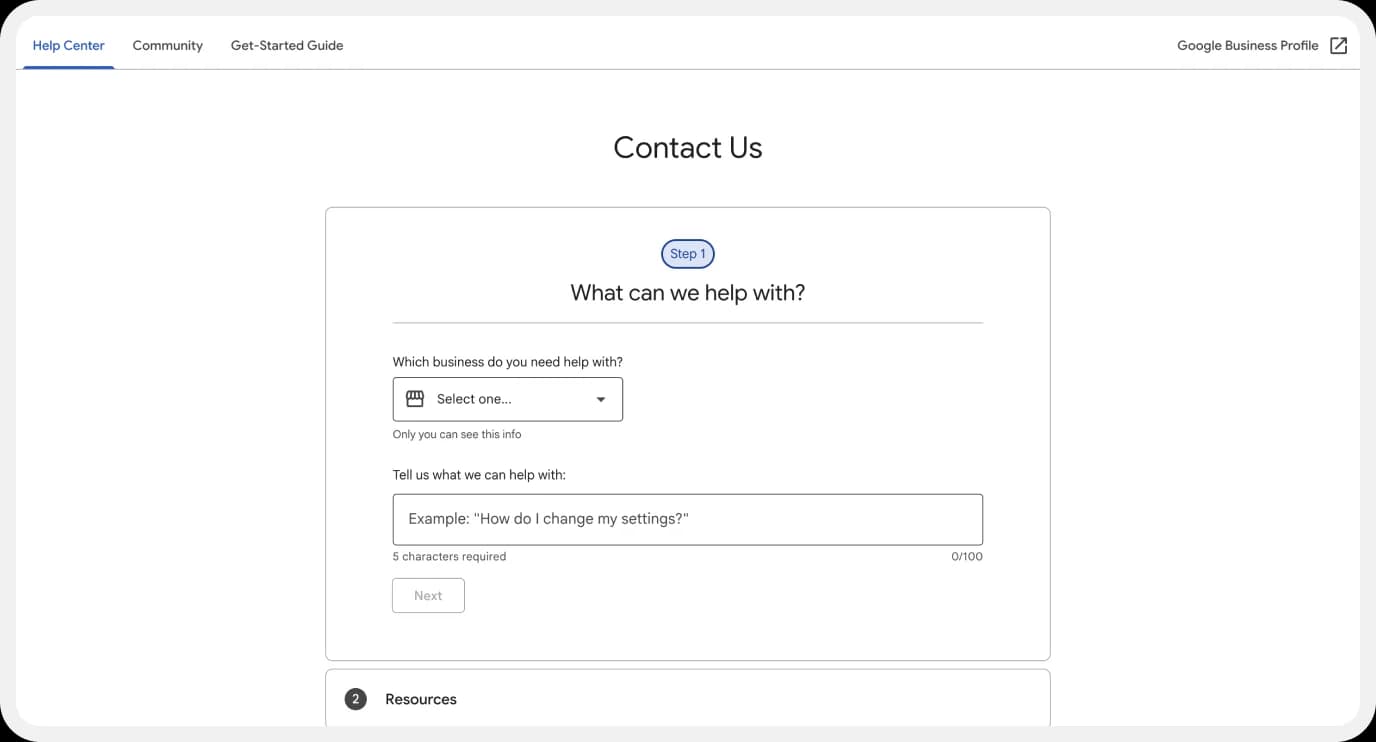Open the business selection dropdown labeled Select one
The height and width of the screenshot is (742, 1376).
tap(508, 398)
